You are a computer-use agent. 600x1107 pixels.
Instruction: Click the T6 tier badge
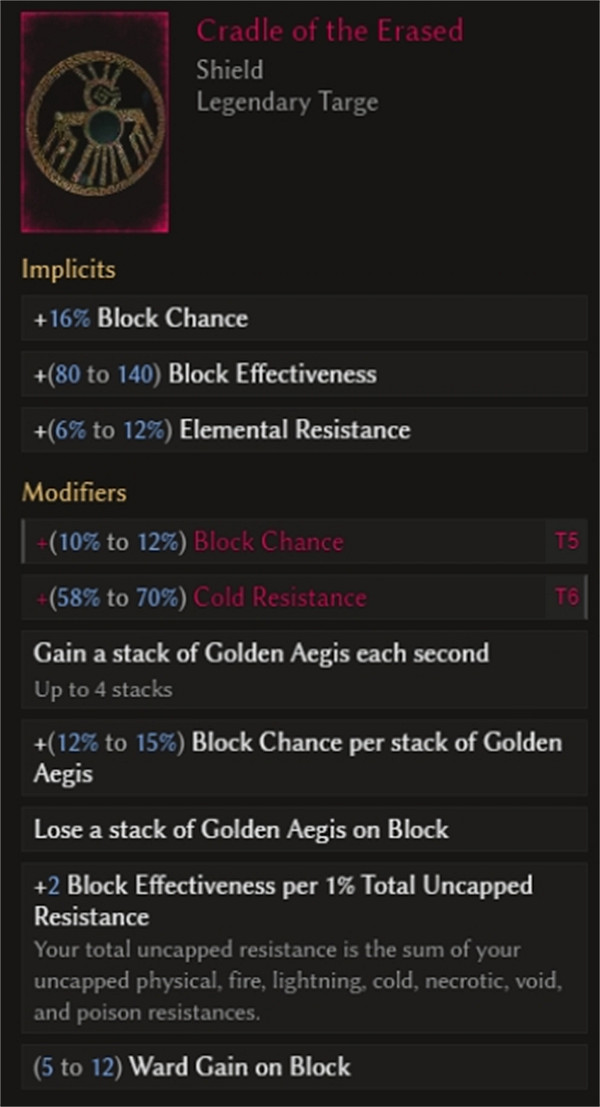point(566,598)
